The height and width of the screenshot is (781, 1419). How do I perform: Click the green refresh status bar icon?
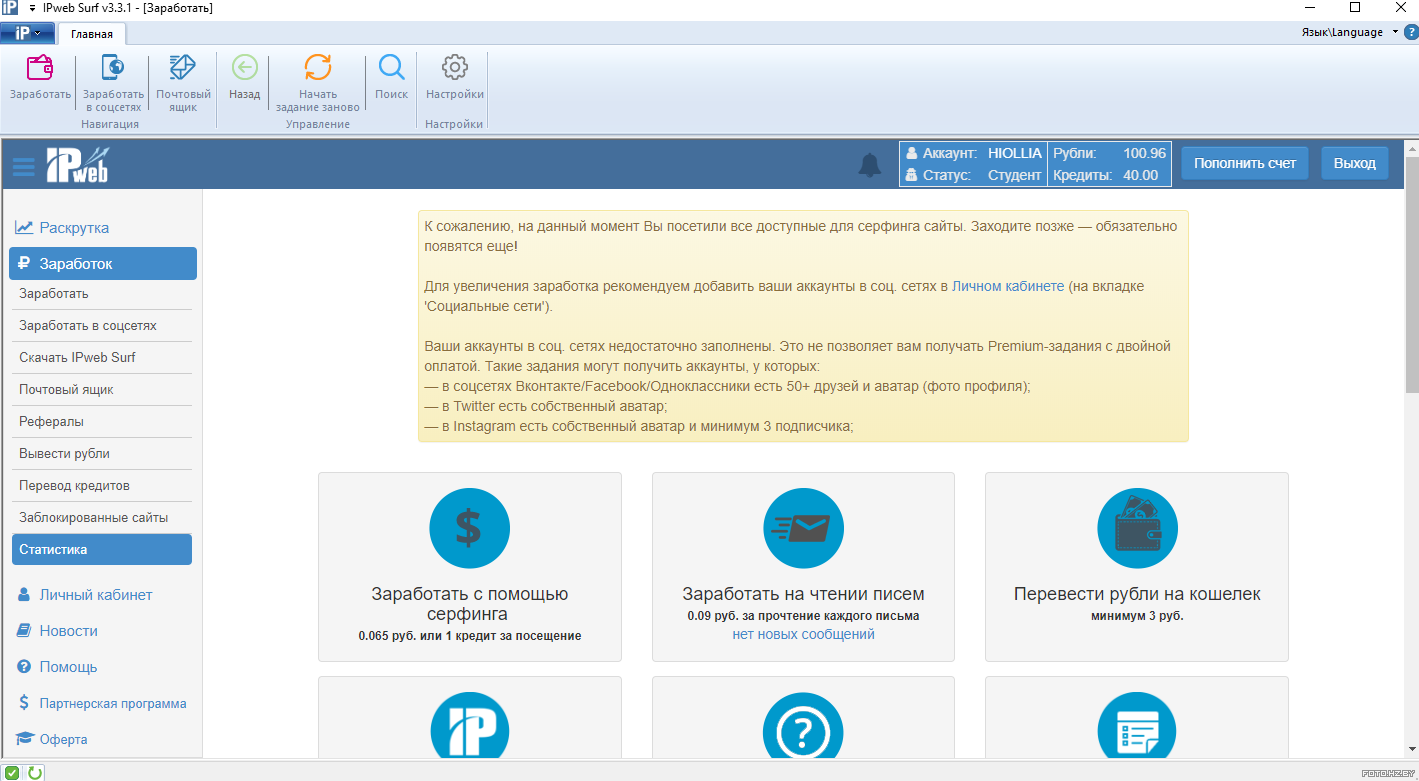35,772
